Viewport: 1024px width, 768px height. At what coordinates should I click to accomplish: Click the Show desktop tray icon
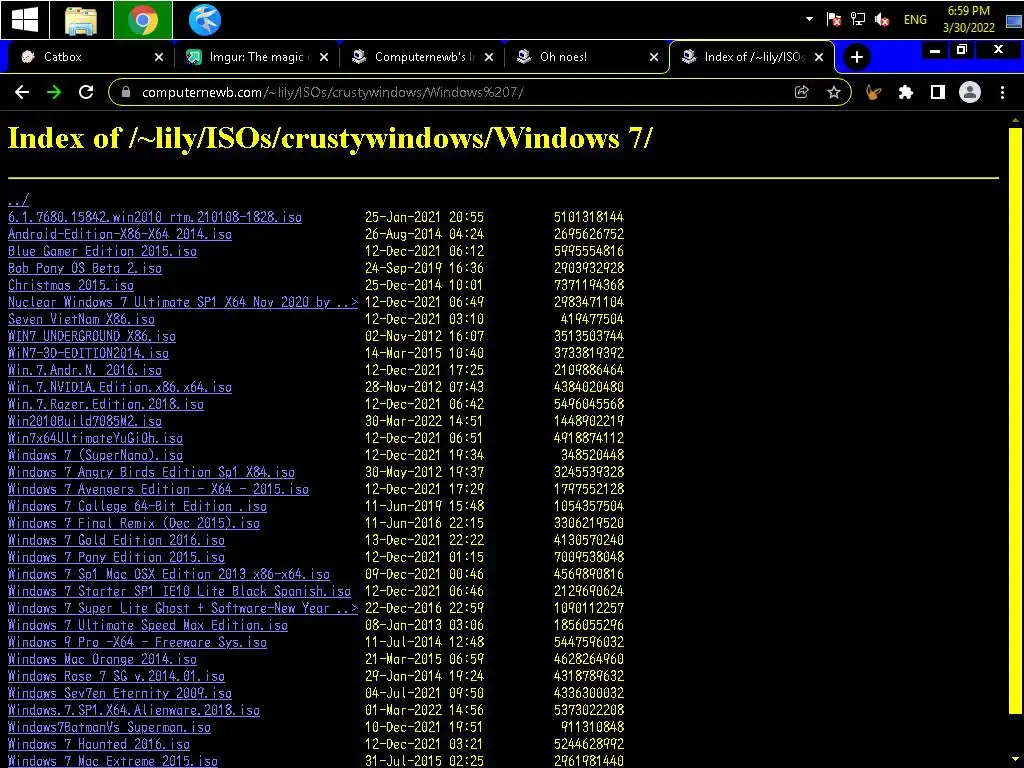[x=1014, y=20]
